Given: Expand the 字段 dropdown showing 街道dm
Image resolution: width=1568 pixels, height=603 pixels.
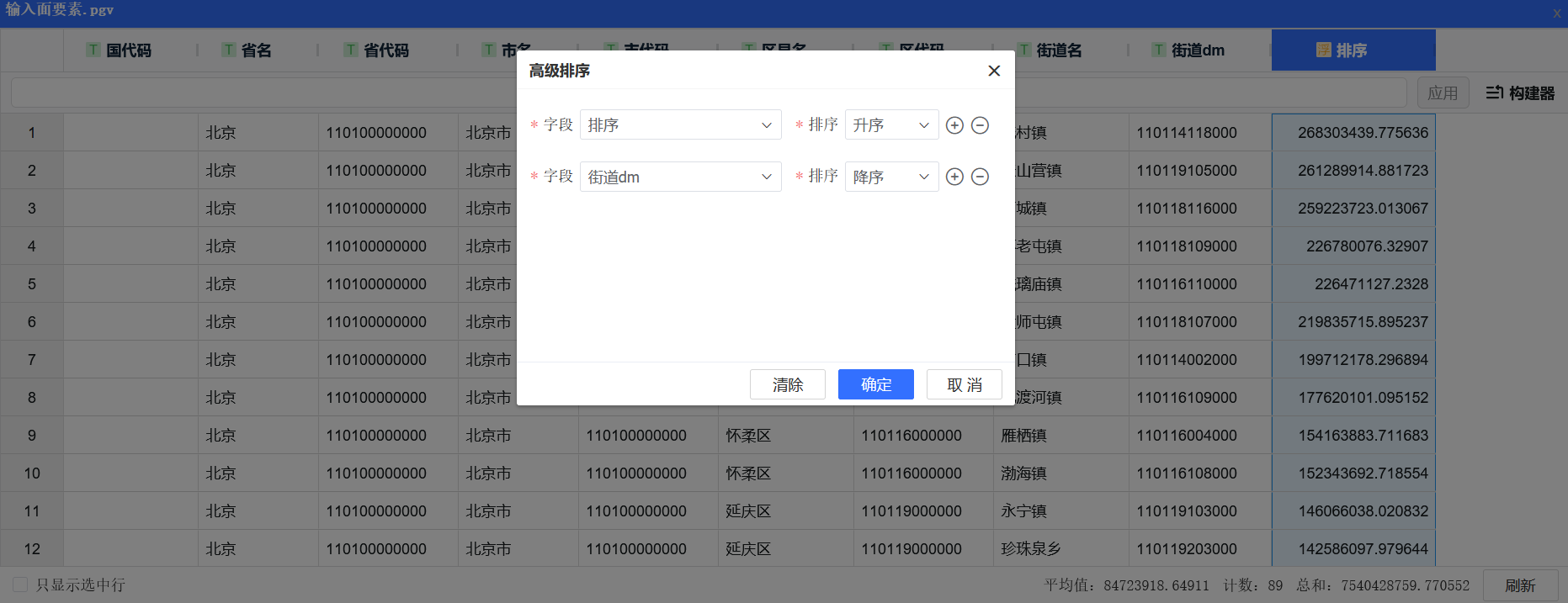Looking at the screenshot, I should [x=680, y=177].
